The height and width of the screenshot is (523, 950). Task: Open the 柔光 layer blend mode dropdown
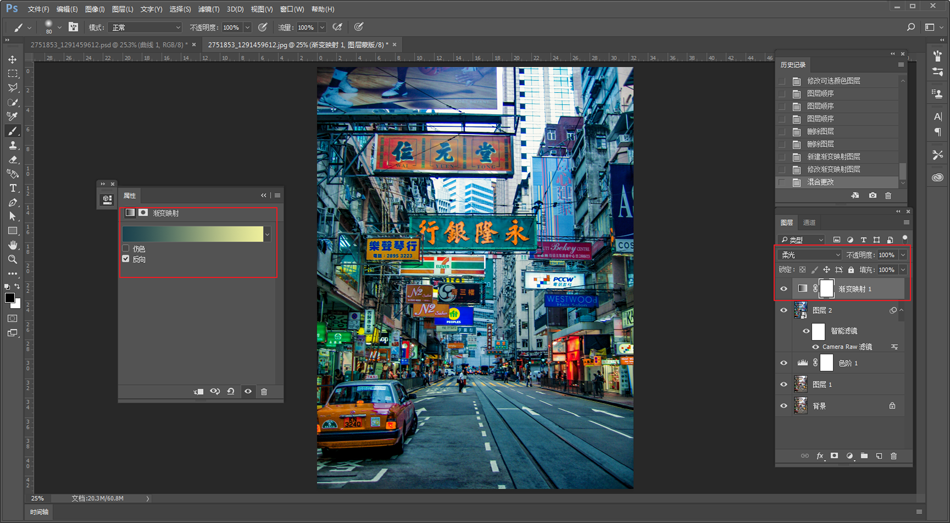tap(810, 255)
